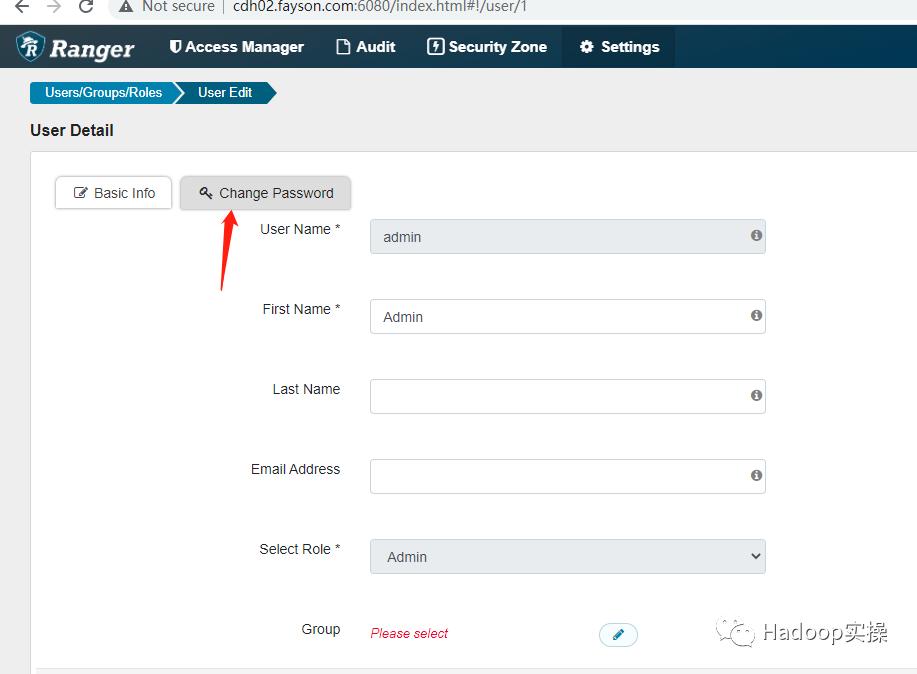This screenshot has height=674, width=917.
Task: Click the browser forward arrow
Action: (x=54, y=6)
